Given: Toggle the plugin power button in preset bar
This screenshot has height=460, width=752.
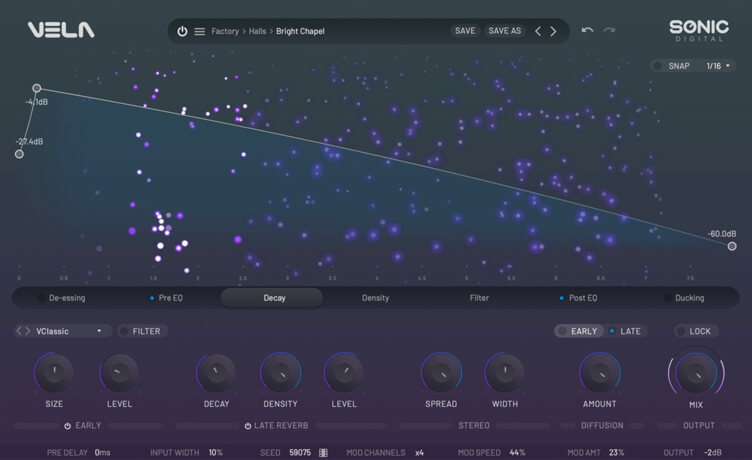Looking at the screenshot, I should click(182, 31).
